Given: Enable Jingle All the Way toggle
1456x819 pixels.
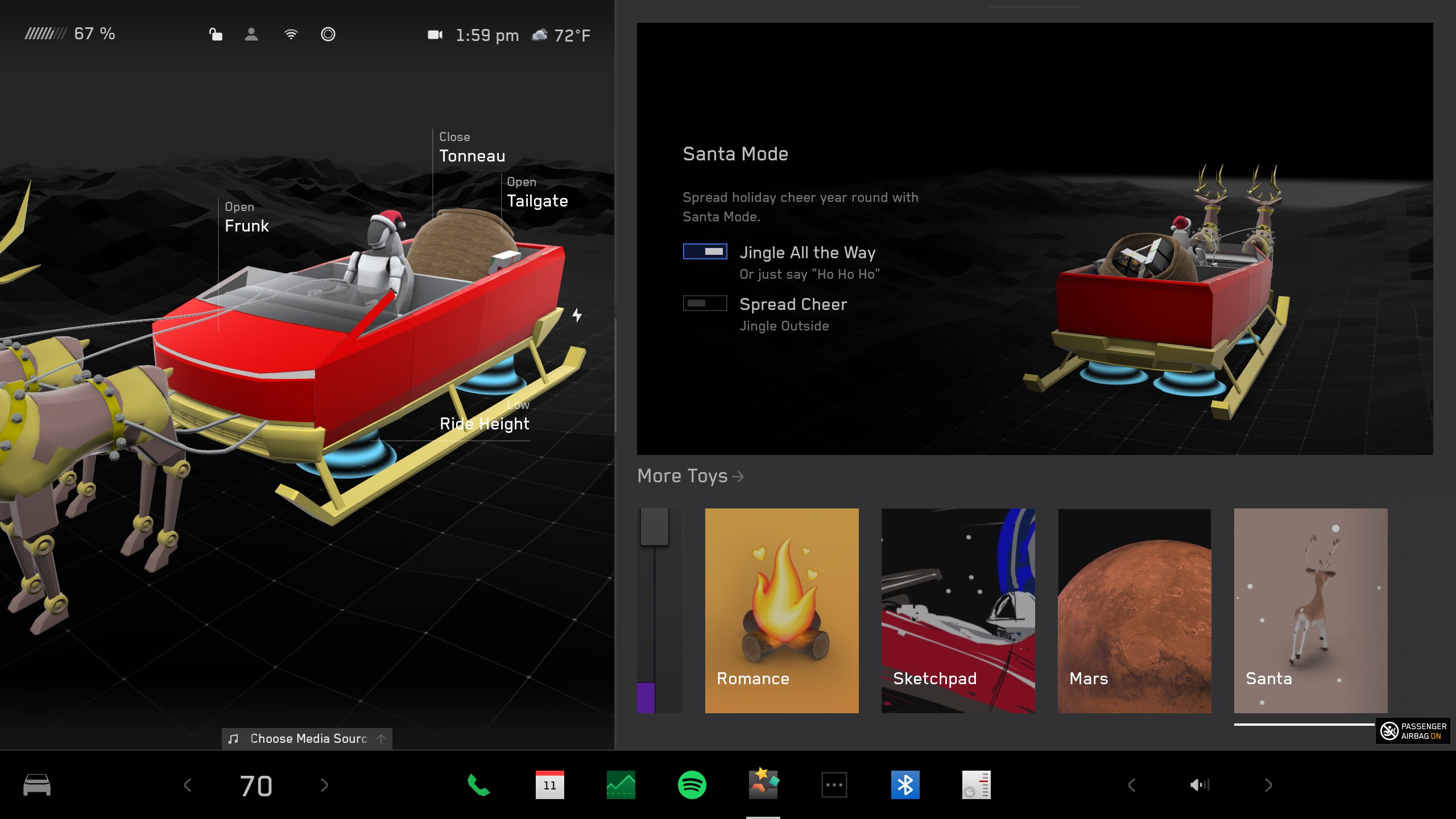Looking at the screenshot, I should tap(703, 251).
